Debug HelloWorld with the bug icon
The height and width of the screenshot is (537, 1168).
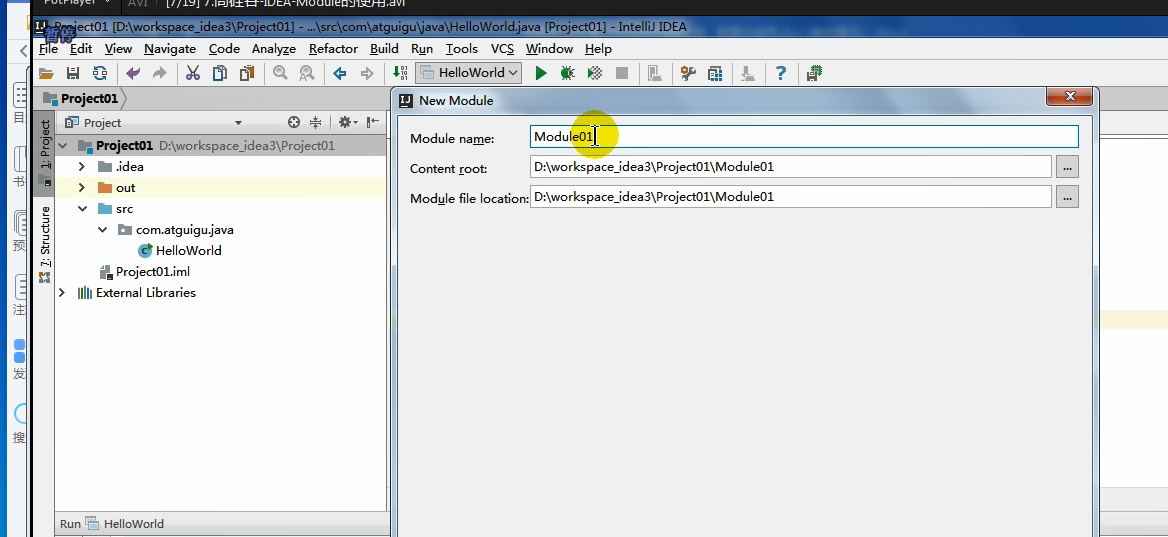coord(568,73)
